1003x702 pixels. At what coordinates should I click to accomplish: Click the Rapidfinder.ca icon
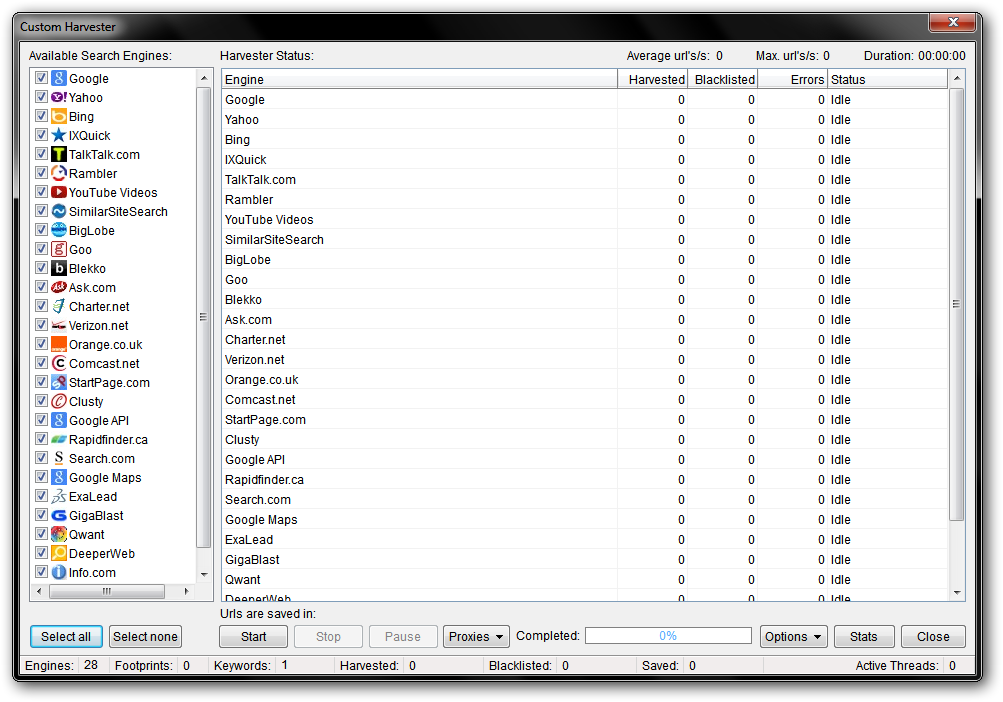pyautogui.click(x=59, y=440)
